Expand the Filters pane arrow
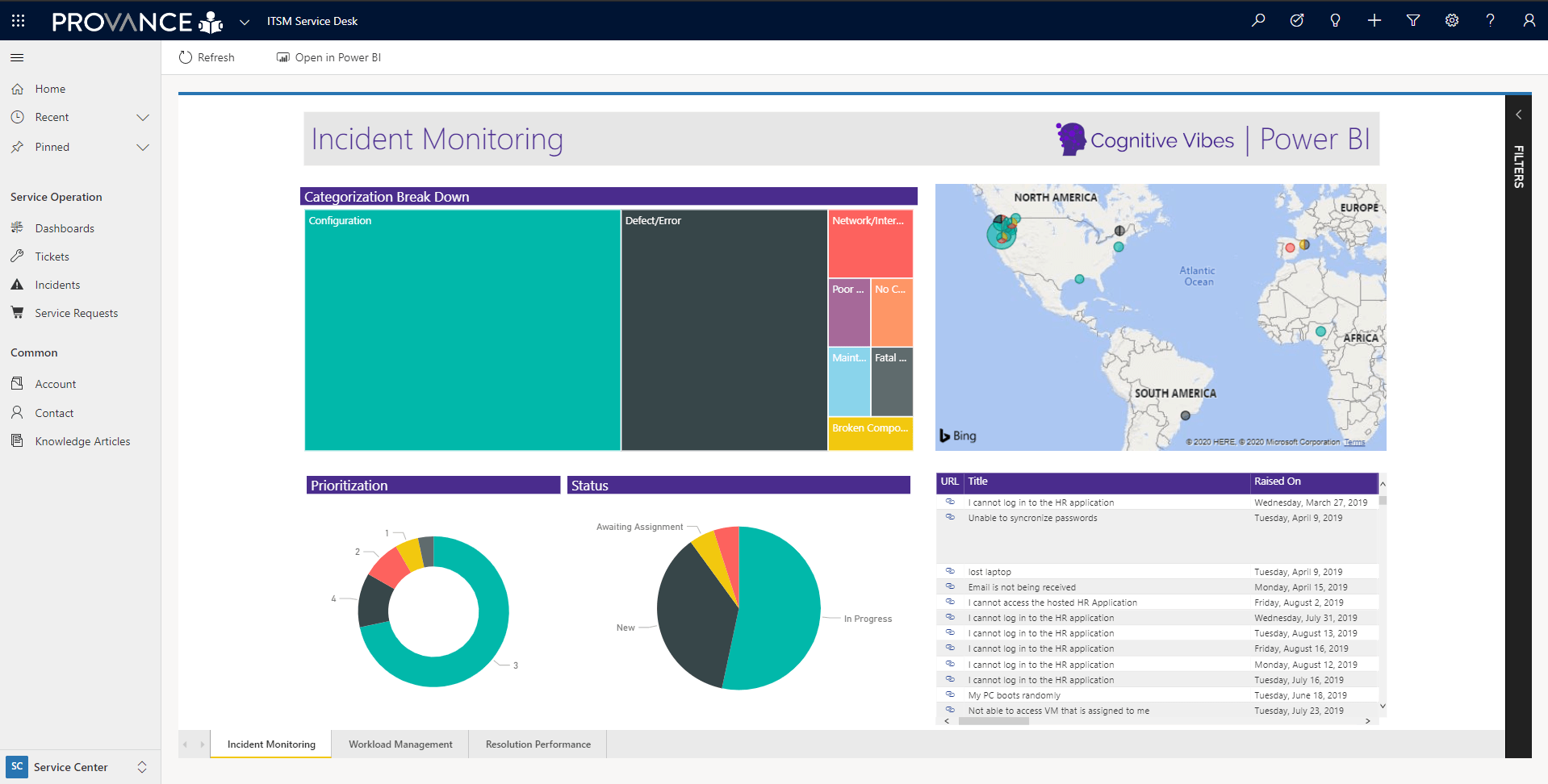 pos(1518,115)
